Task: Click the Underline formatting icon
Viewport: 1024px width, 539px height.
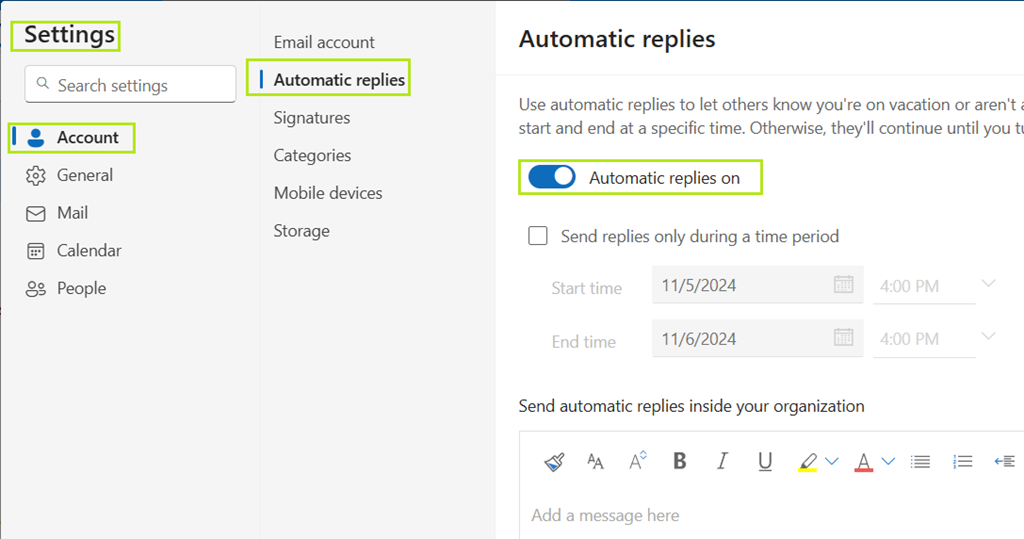Action: (765, 461)
